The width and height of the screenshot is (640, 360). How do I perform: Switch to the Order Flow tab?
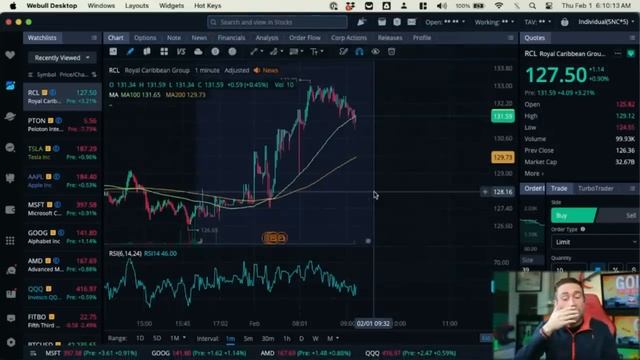point(305,38)
